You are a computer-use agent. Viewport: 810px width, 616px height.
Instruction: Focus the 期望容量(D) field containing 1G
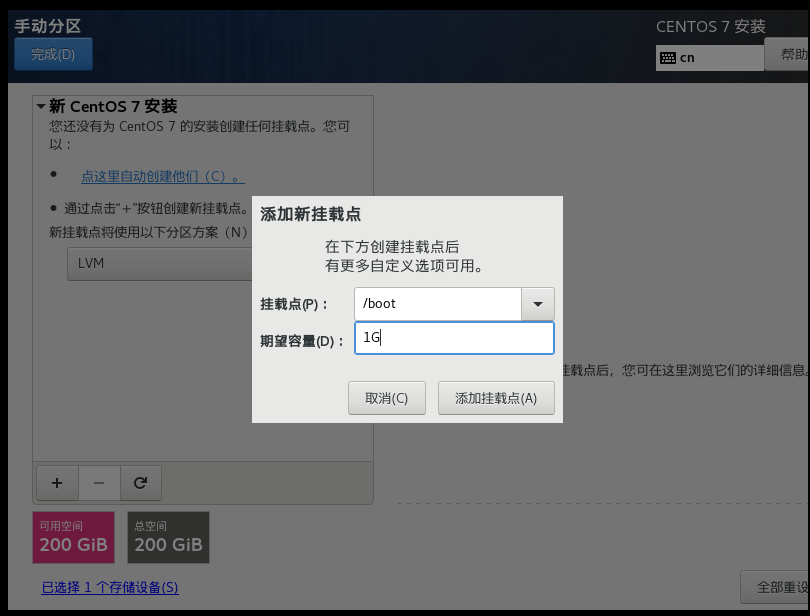[x=454, y=338]
